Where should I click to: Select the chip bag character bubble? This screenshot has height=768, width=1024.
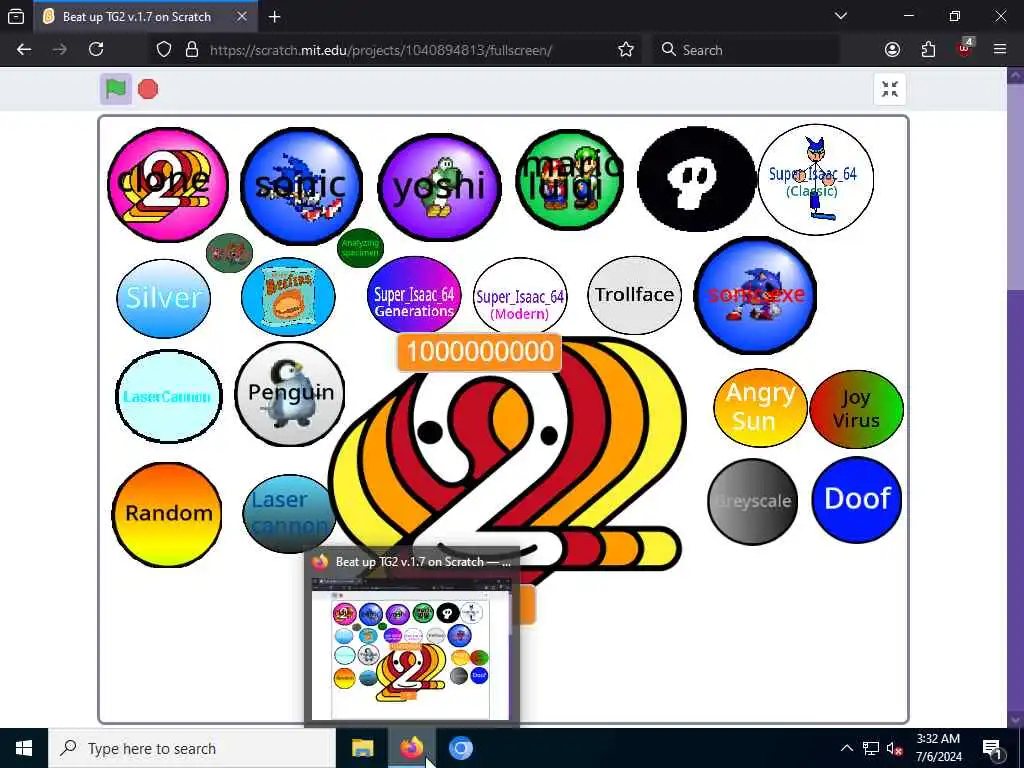[x=288, y=297]
